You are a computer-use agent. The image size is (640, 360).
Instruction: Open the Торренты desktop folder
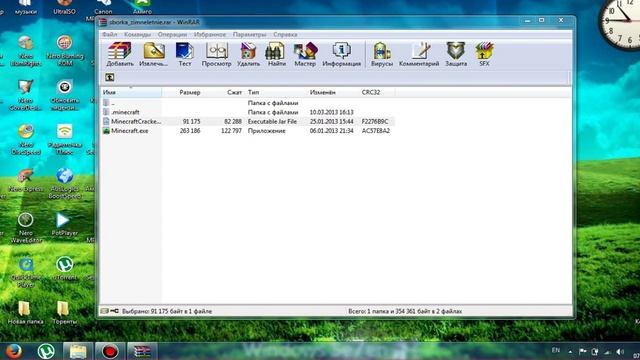64,313
